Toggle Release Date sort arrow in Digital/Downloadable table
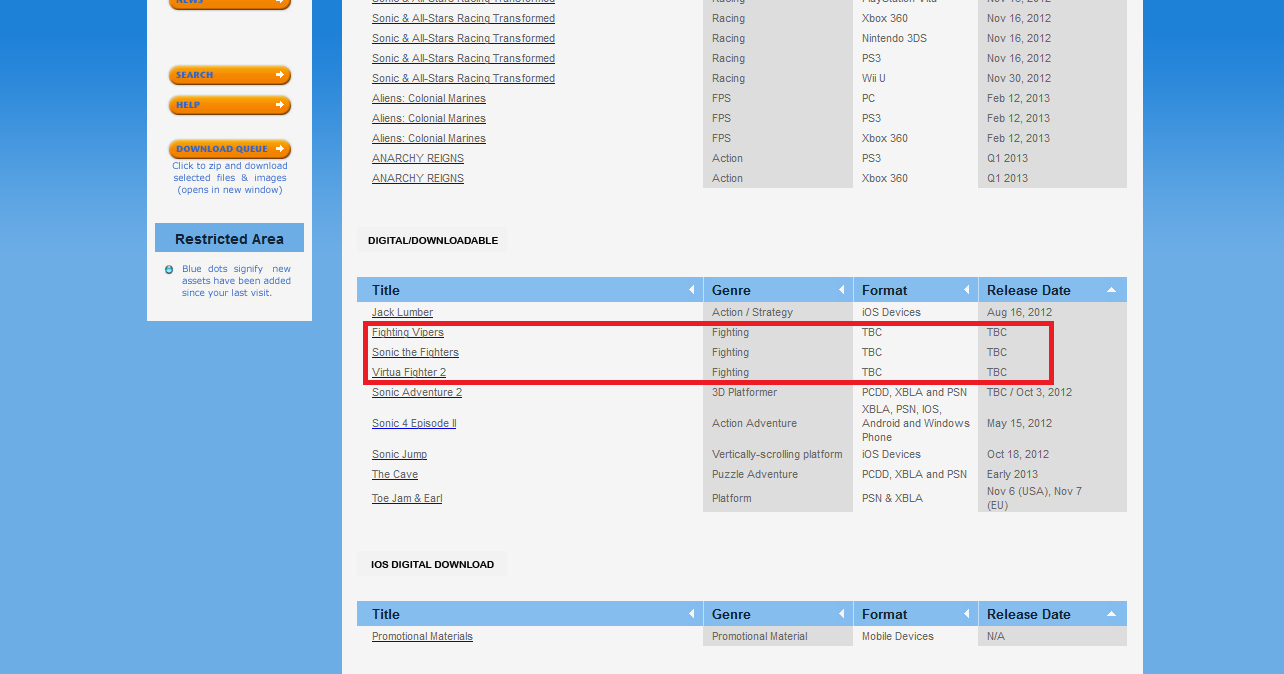The image size is (1284, 674). [x=1112, y=290]
